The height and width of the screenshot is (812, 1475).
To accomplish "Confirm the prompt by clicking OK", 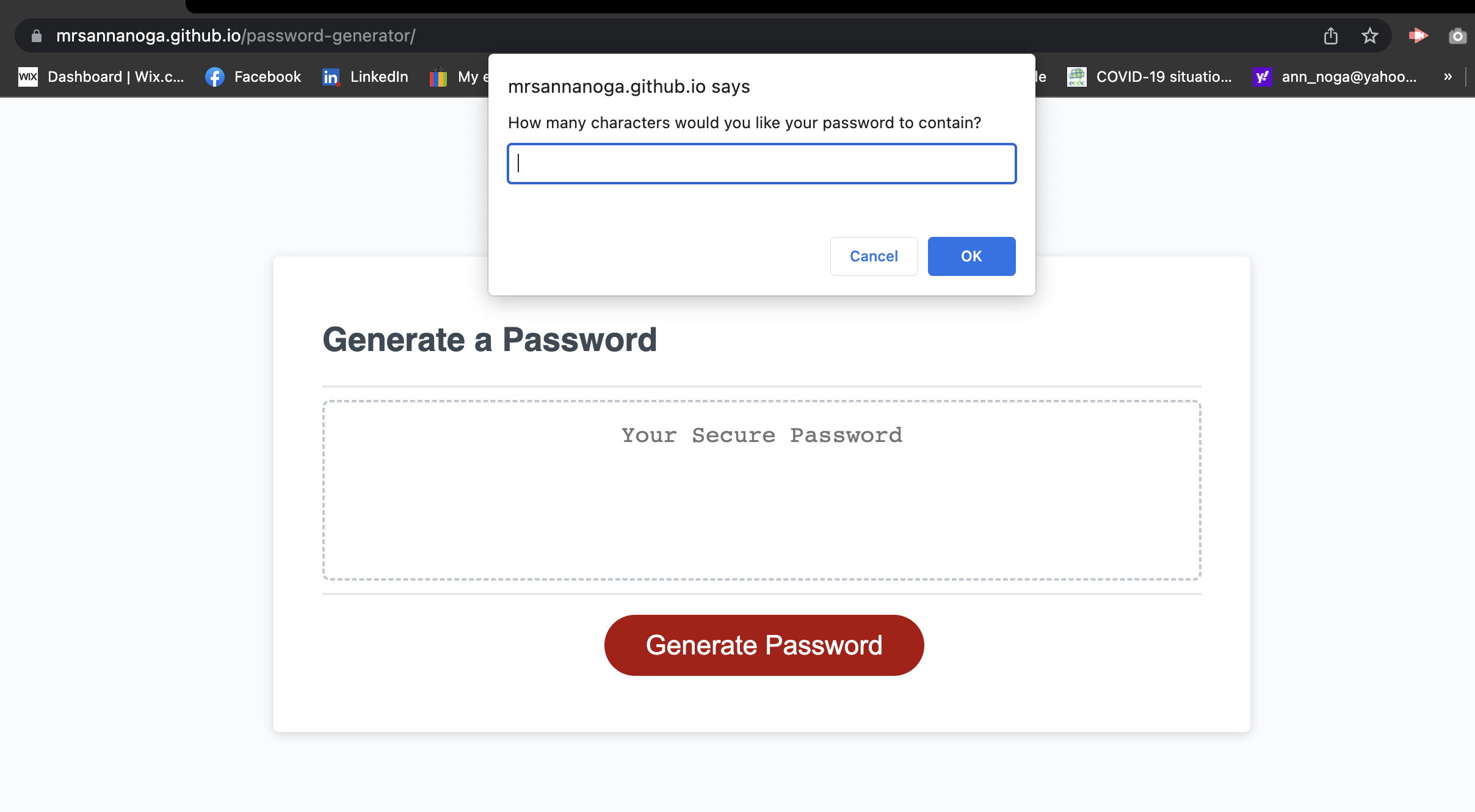I will coord(971,256).
